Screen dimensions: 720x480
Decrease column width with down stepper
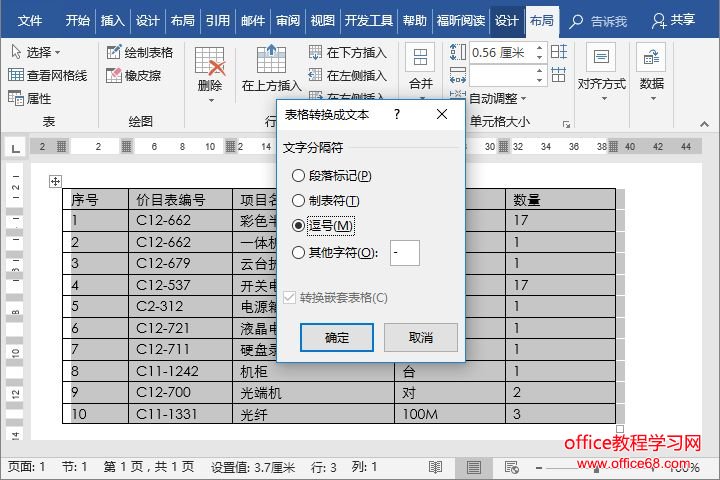539,80
